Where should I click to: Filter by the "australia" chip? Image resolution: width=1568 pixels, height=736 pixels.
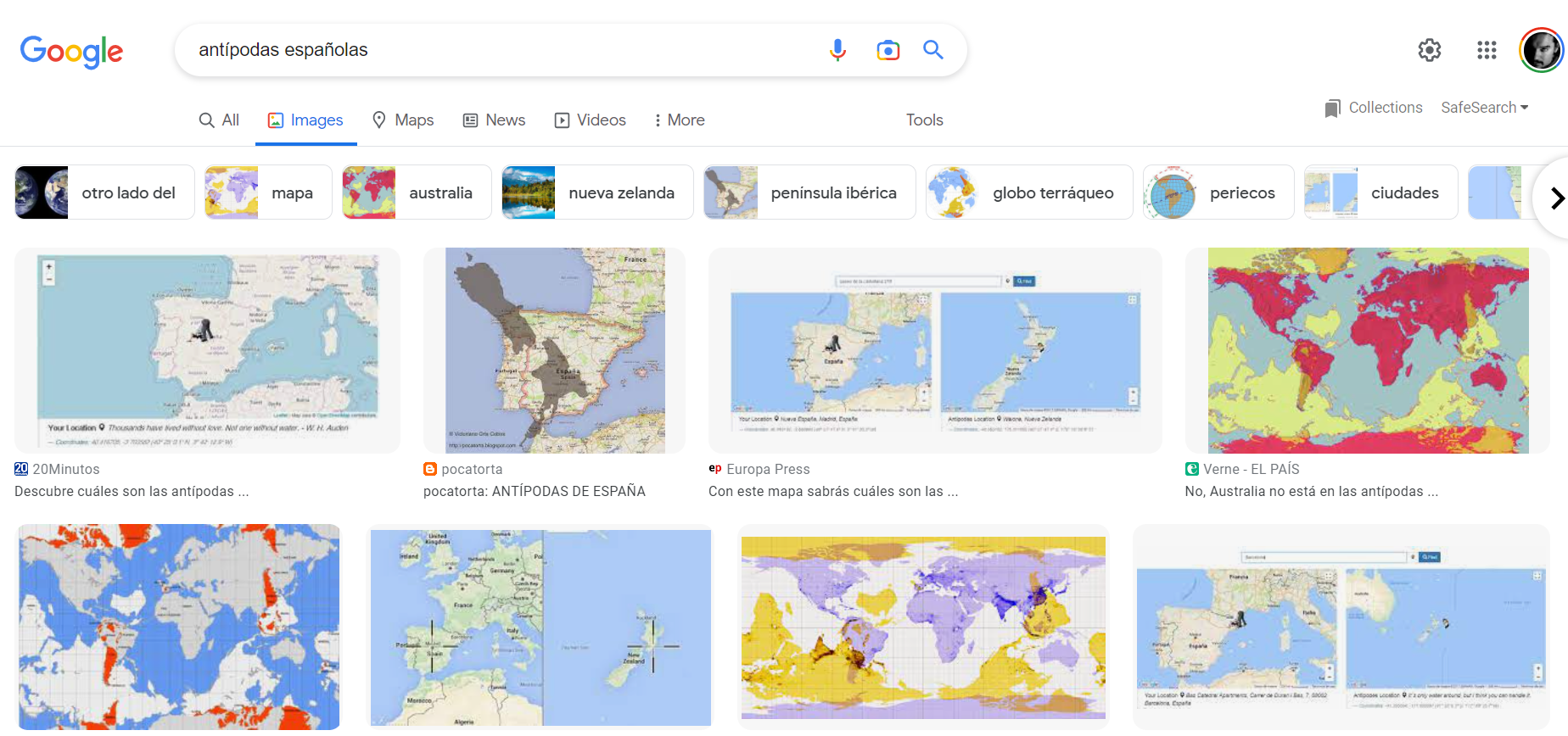(417, 192)
